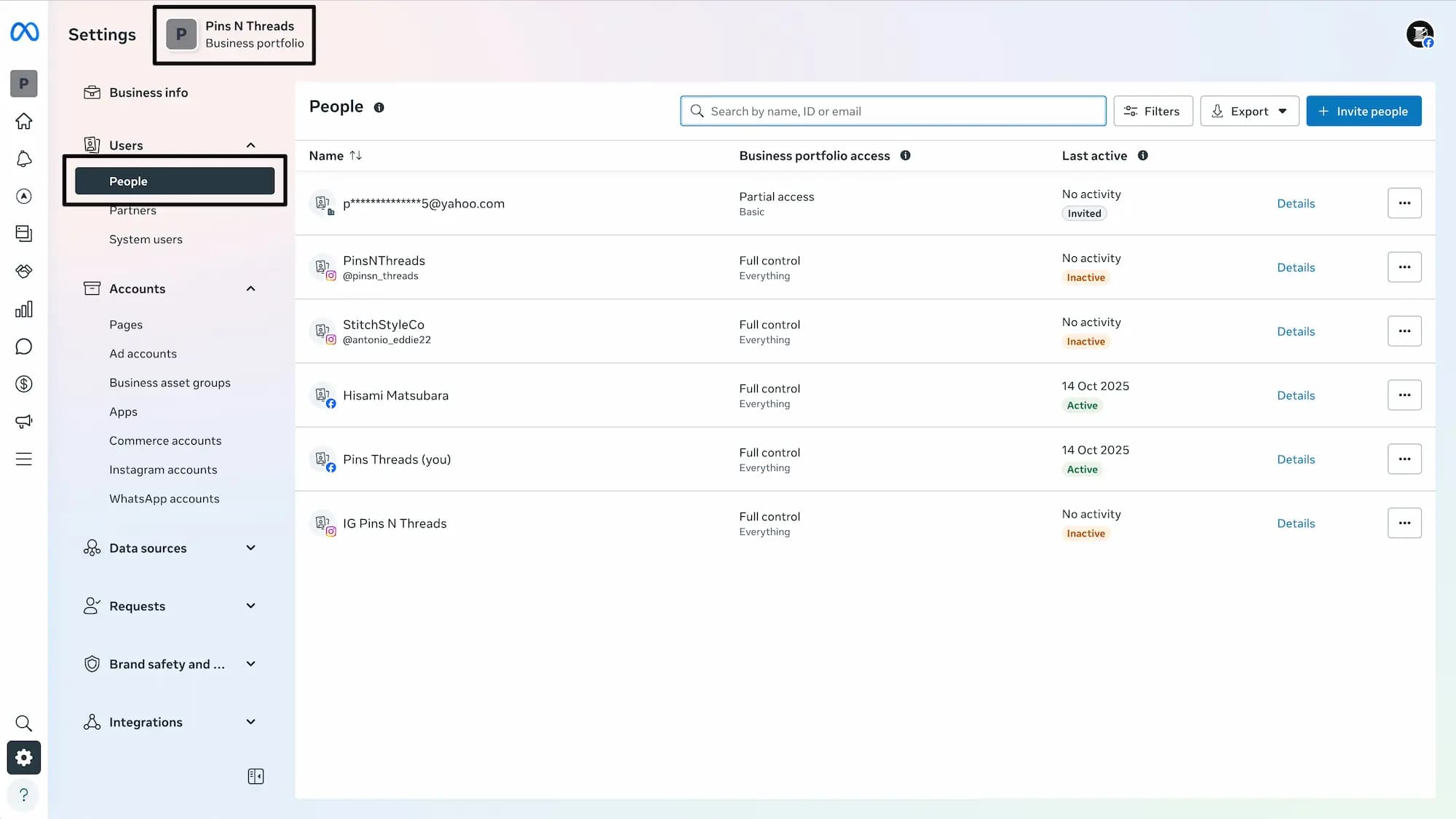Open Inbox chat bubble icon
Image resolution: width=1456 pixels, height=819 pixels.
pos(24,347)
